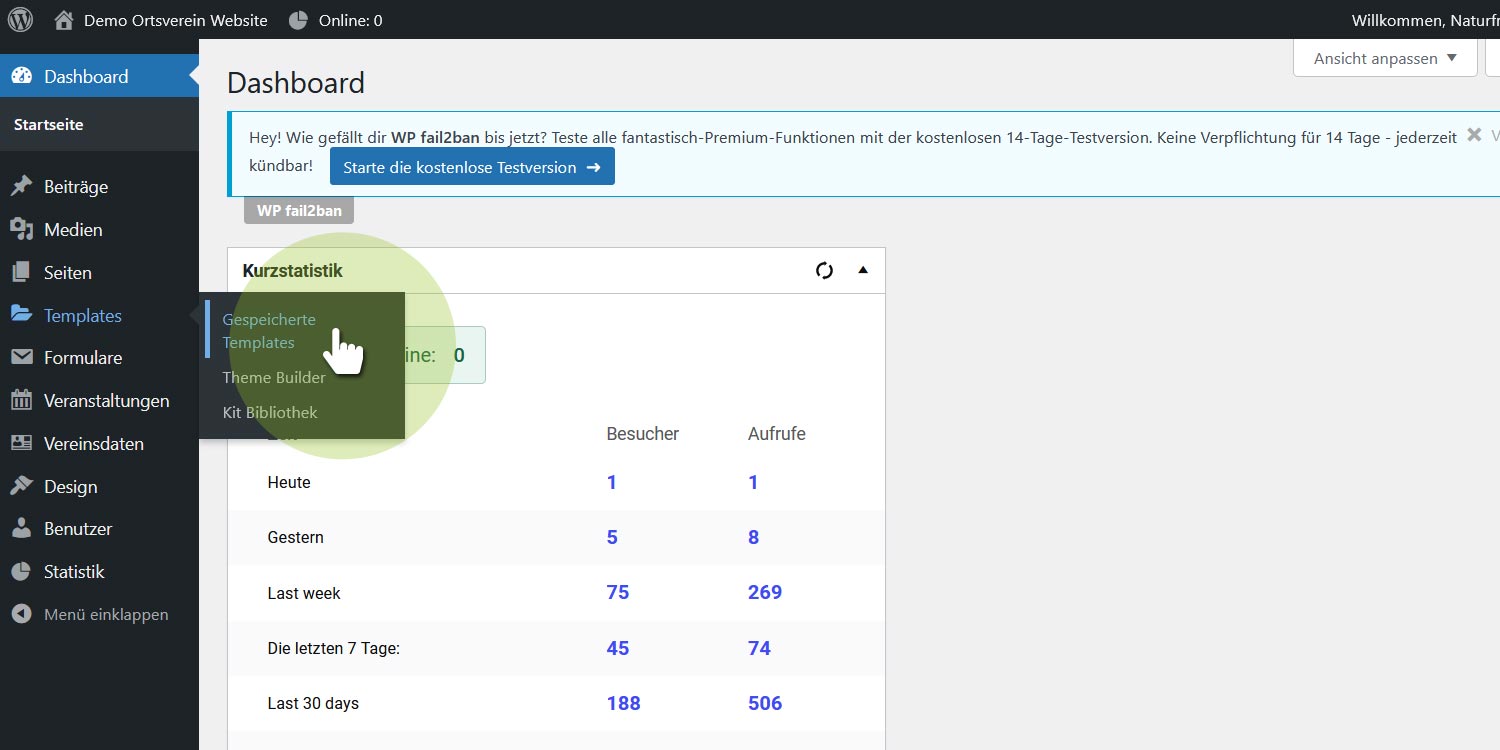Click the Templates folder icon

pos(21,315)
